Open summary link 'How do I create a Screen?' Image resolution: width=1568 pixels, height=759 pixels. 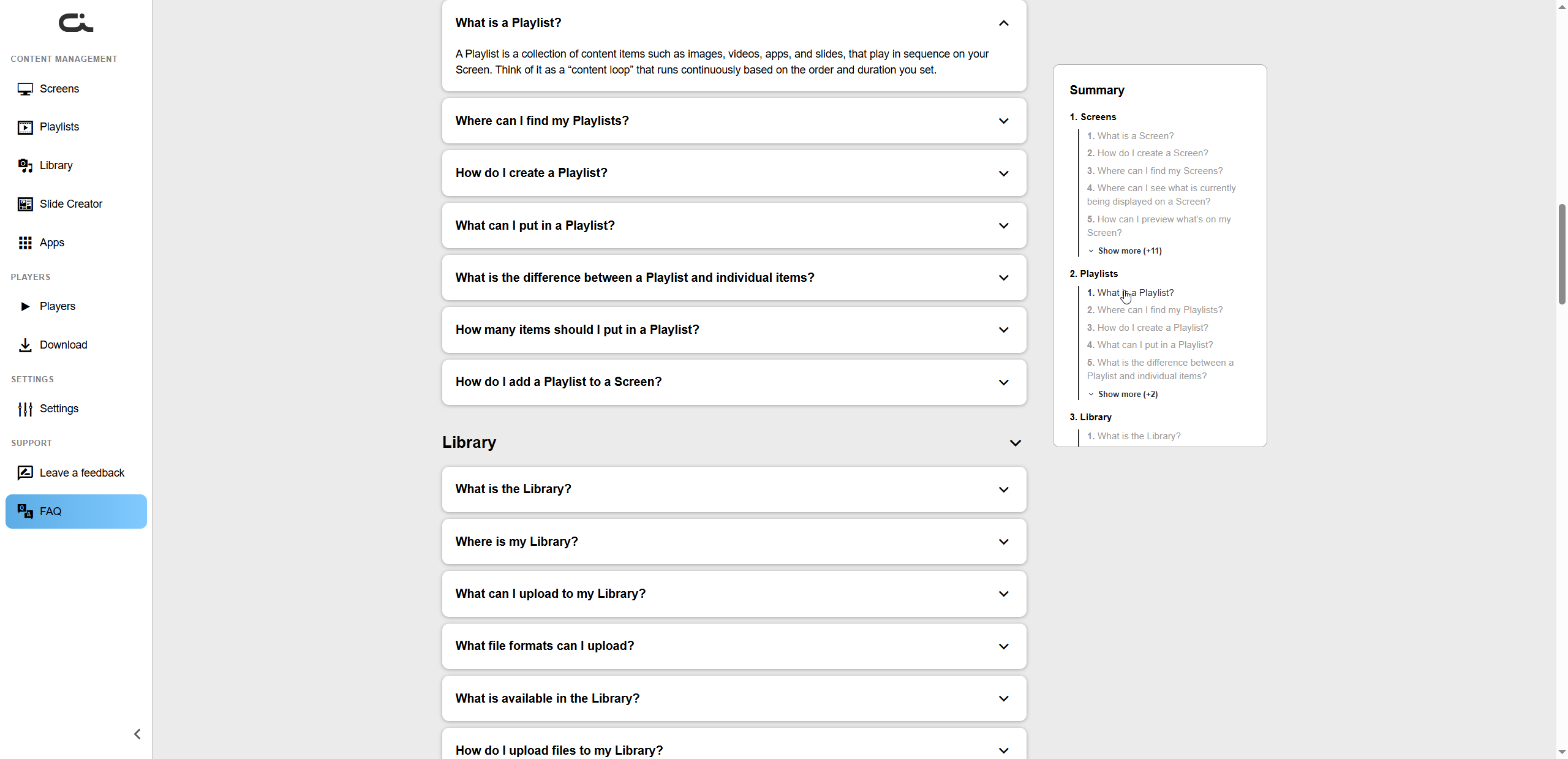[1152, 153]
